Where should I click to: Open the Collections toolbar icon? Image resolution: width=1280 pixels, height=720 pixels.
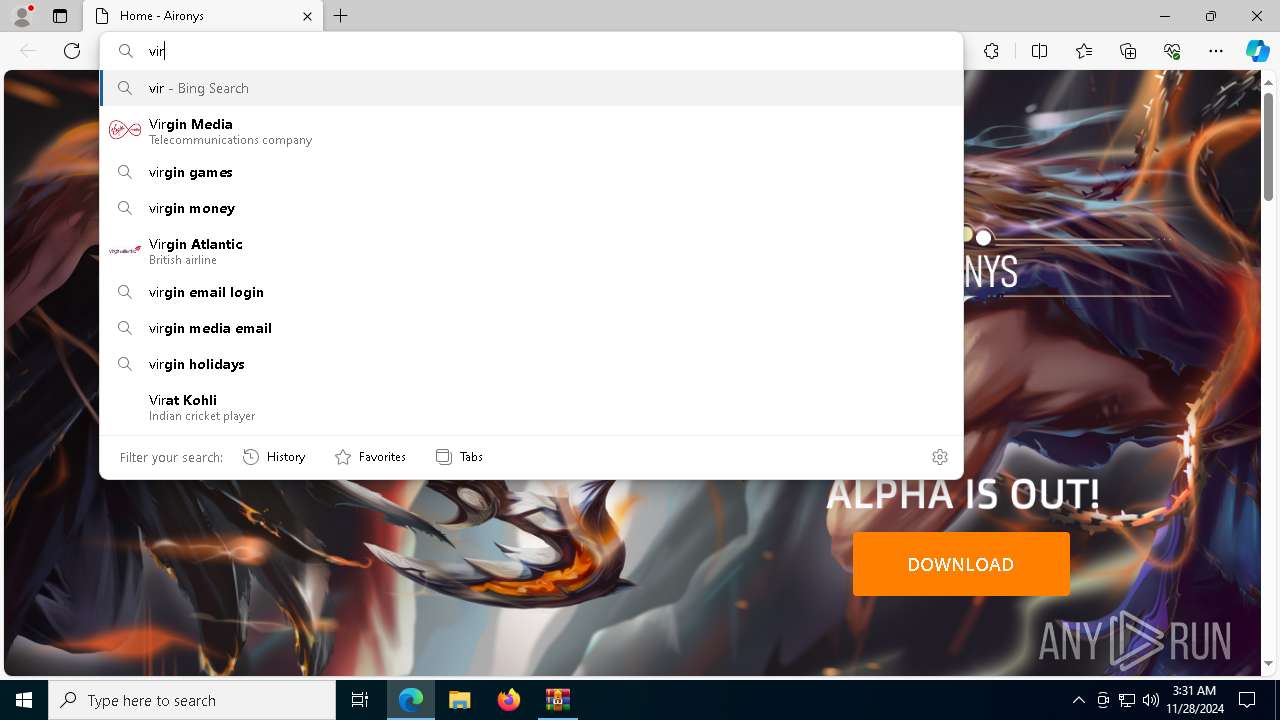pyautogui.click(x=1128, y=51)
